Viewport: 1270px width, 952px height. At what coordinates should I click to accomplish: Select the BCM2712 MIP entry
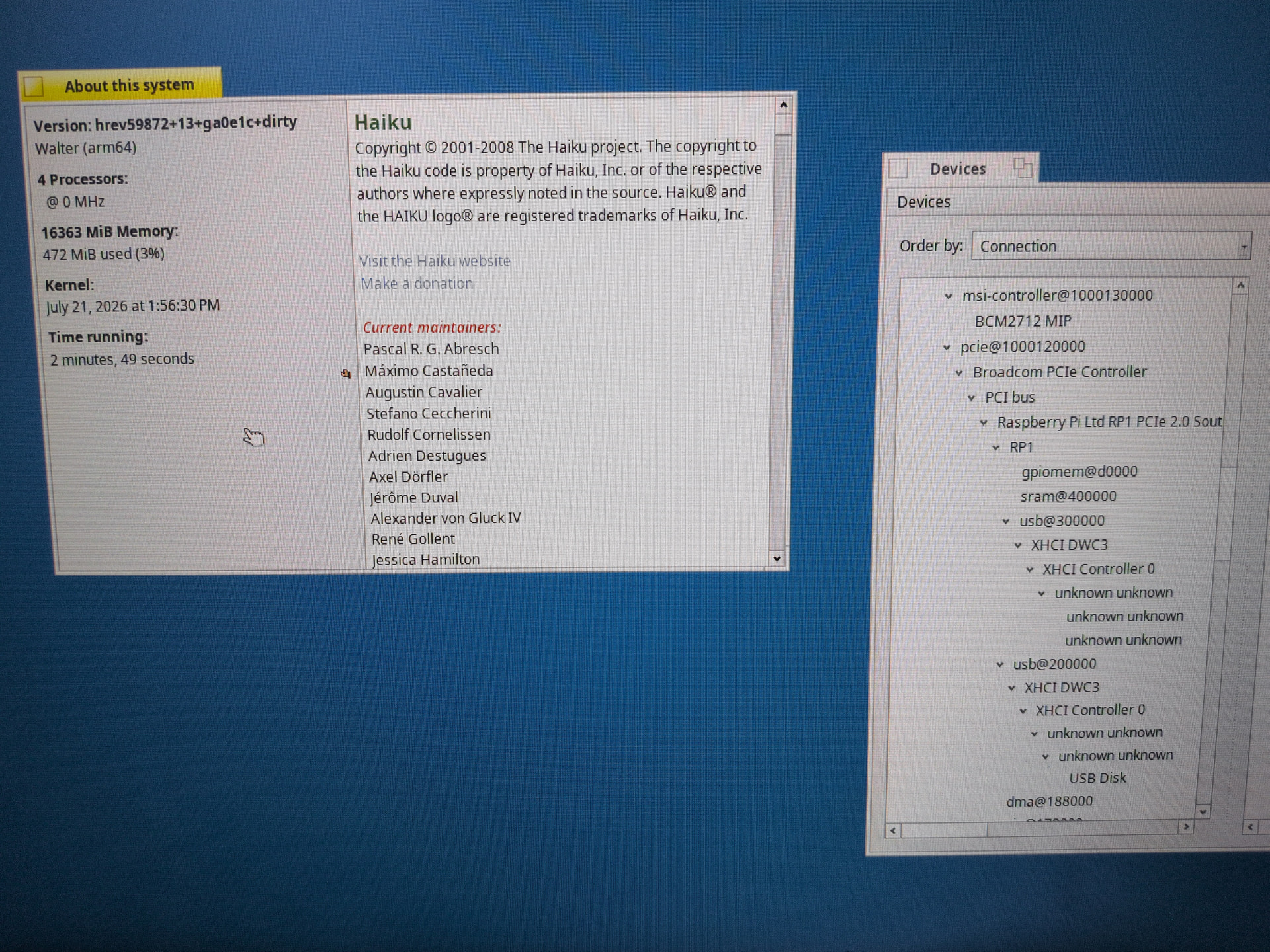(x=1023, y=321)
